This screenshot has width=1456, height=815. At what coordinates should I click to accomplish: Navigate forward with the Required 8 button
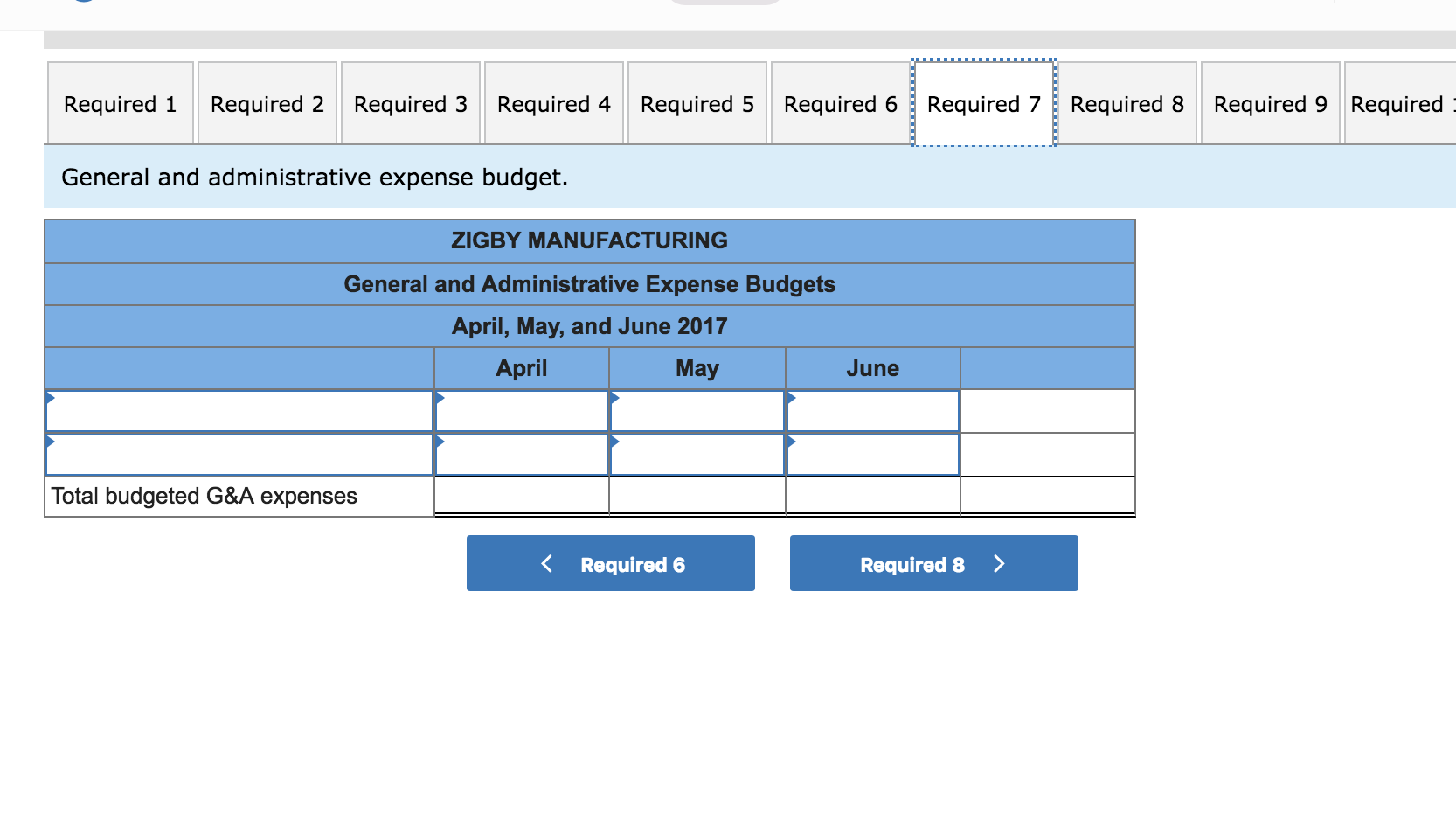(x=933, y=563)
